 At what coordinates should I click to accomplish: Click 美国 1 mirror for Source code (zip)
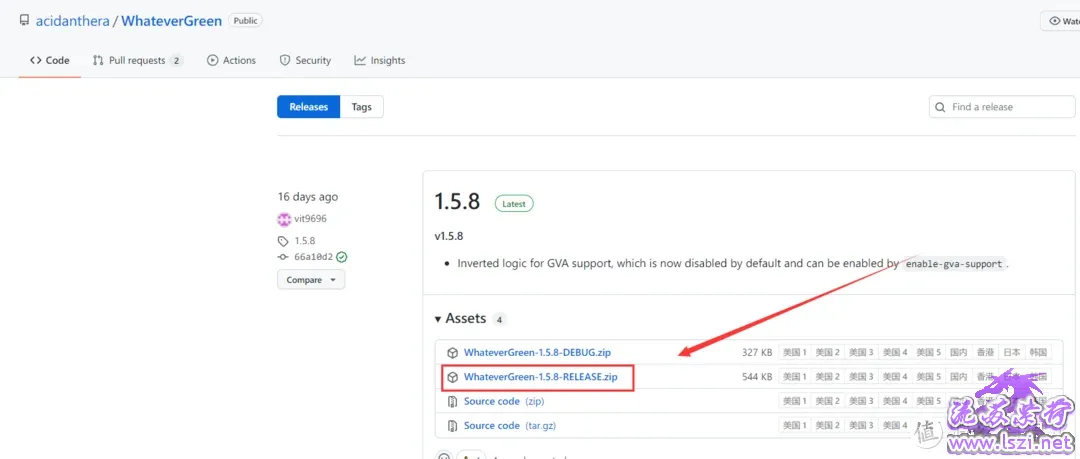pos(795,401)
